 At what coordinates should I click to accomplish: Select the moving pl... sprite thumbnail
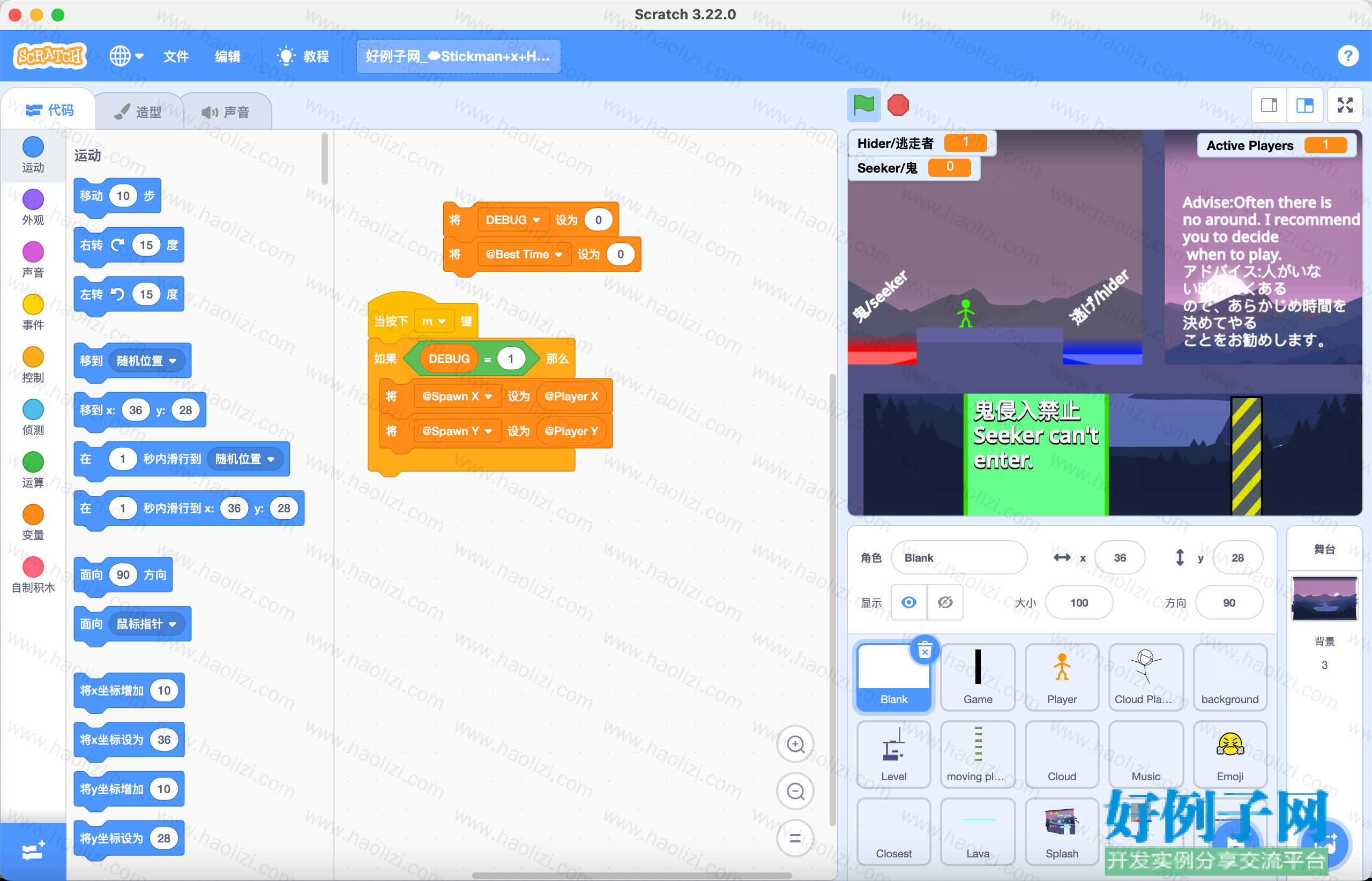[978, 755]
